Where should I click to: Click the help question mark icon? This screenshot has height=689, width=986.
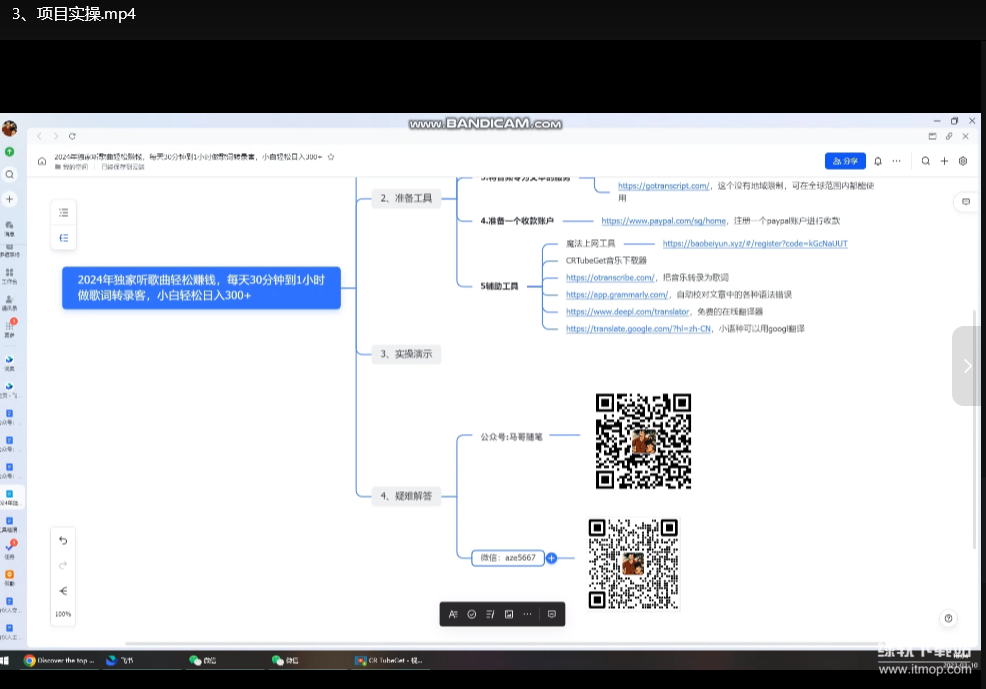pos(948,619)
